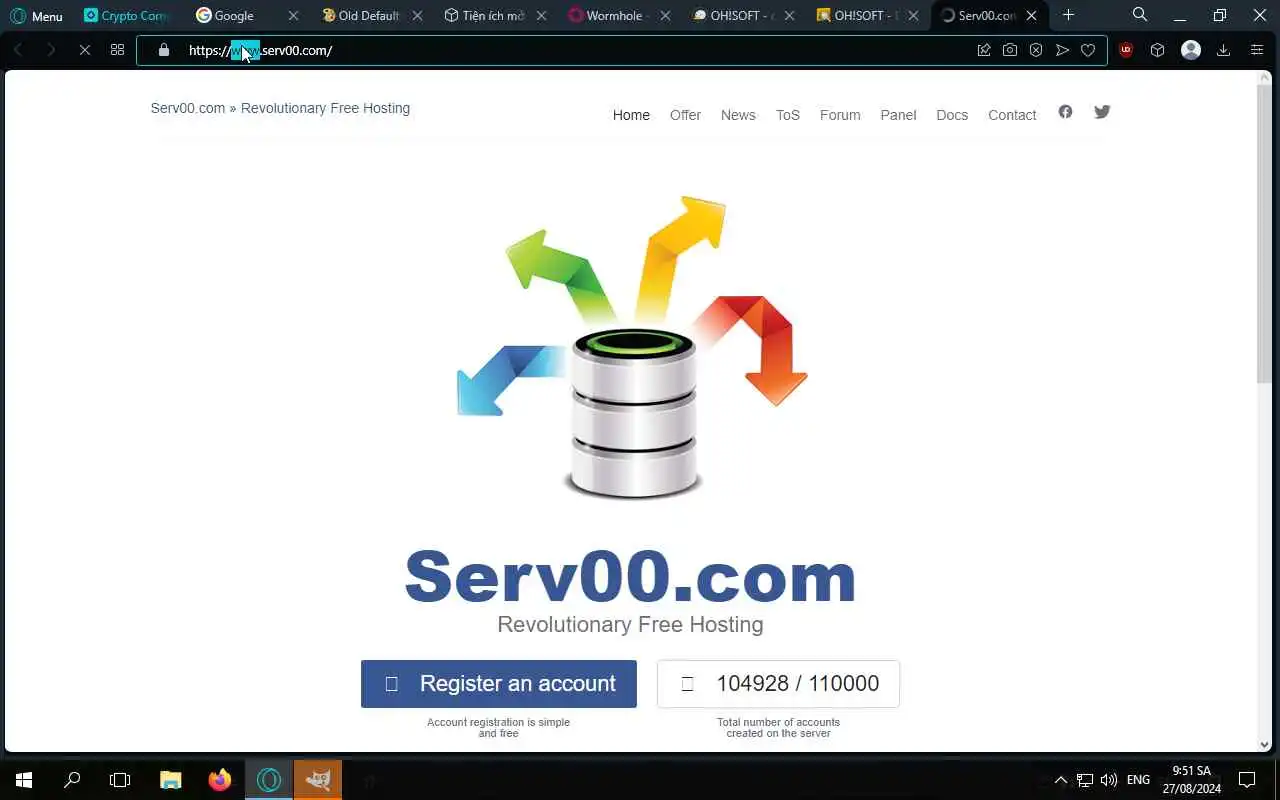Click the Serv00 database logo image
This screenshot has width=1280, height=800.
coord(632,348)
